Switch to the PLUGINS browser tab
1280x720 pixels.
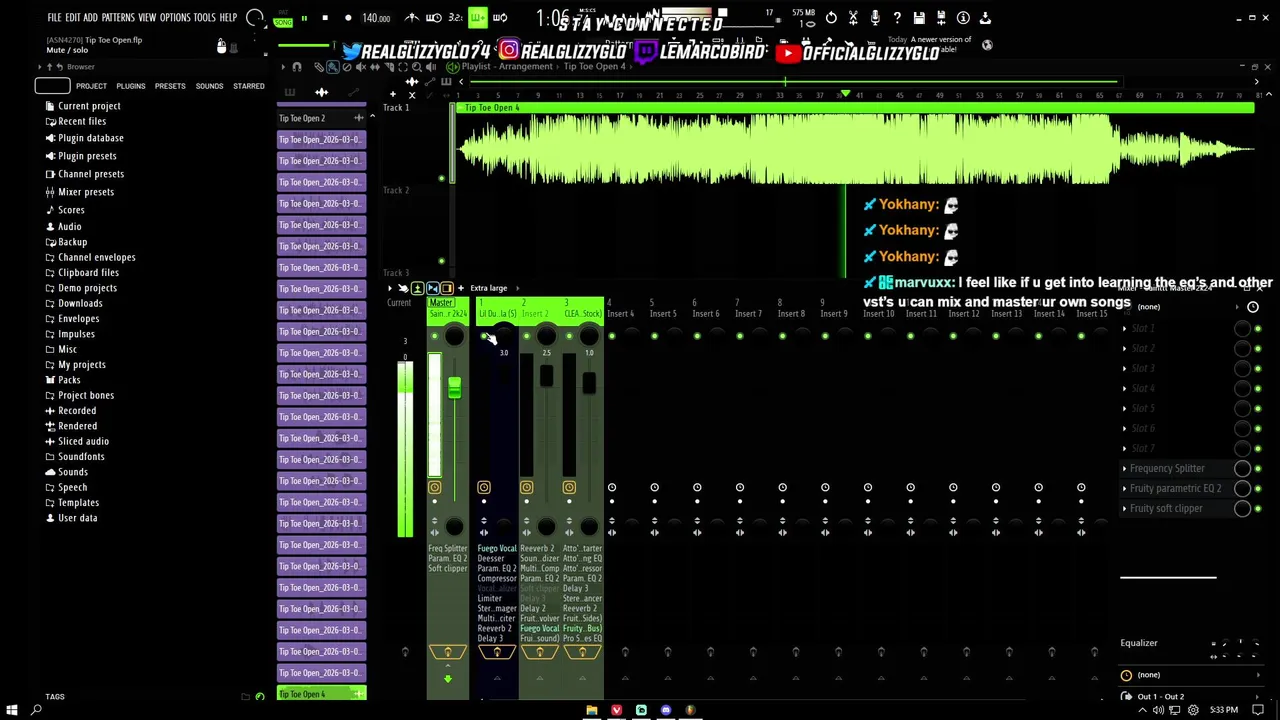point(130,86)
